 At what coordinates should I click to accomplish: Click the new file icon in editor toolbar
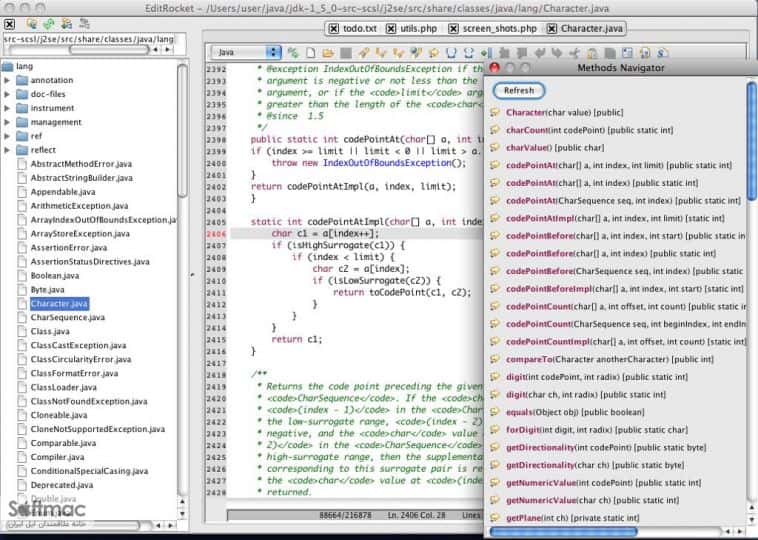[x=311, y=53]
